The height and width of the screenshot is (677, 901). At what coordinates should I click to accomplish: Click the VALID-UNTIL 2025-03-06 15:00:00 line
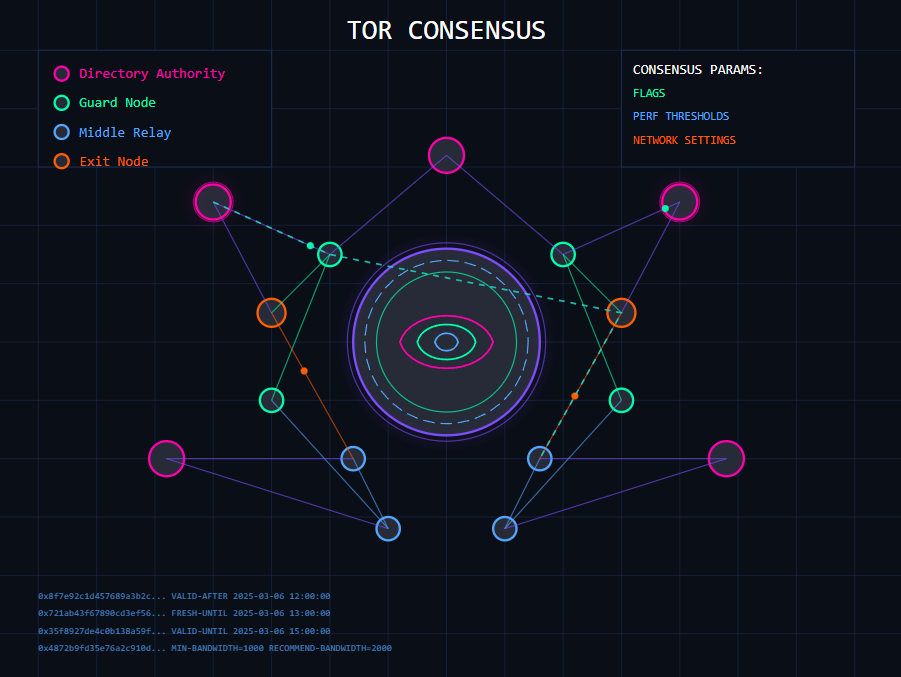coord(184,631)
